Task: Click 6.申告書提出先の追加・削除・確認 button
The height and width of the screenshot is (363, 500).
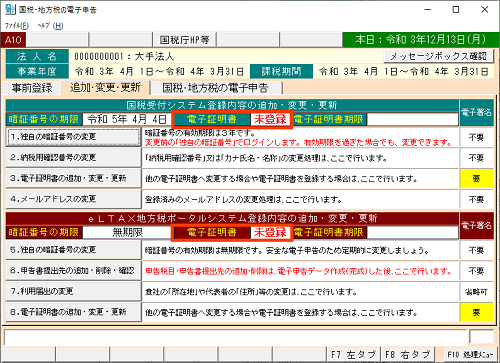Action: click(x=73, y=271)
